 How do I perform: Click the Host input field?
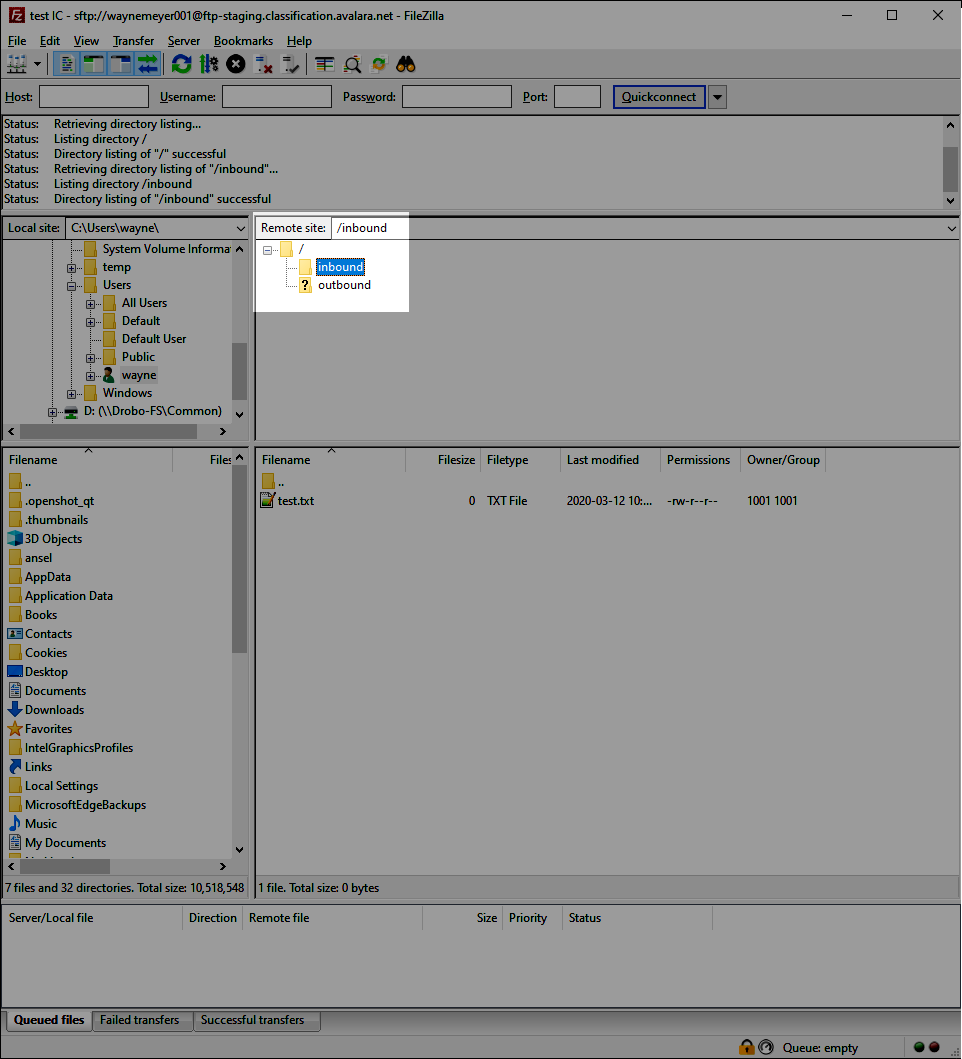(x=94, y=97)
